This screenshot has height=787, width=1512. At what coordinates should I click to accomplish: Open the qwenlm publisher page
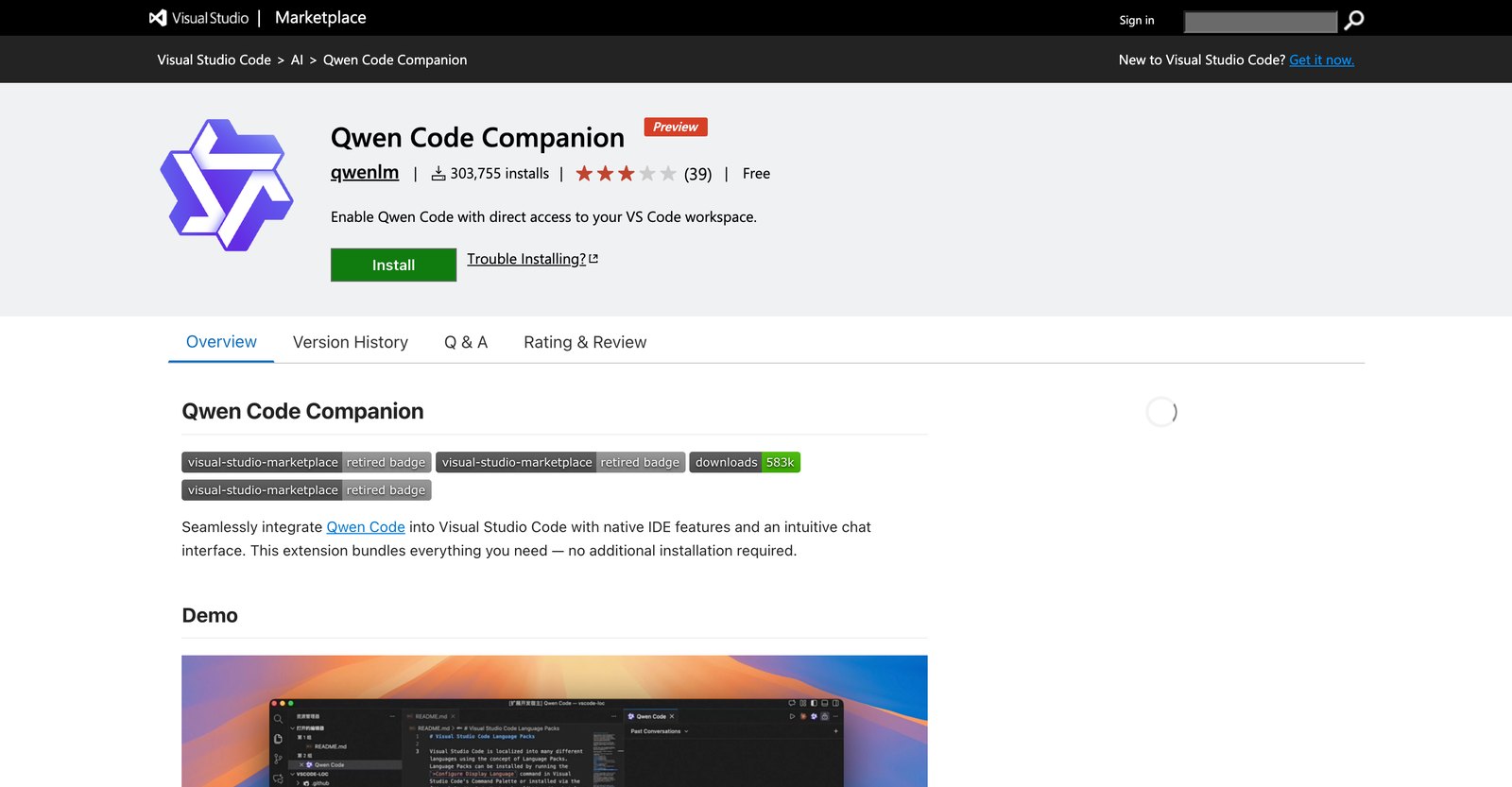[365, 173]
